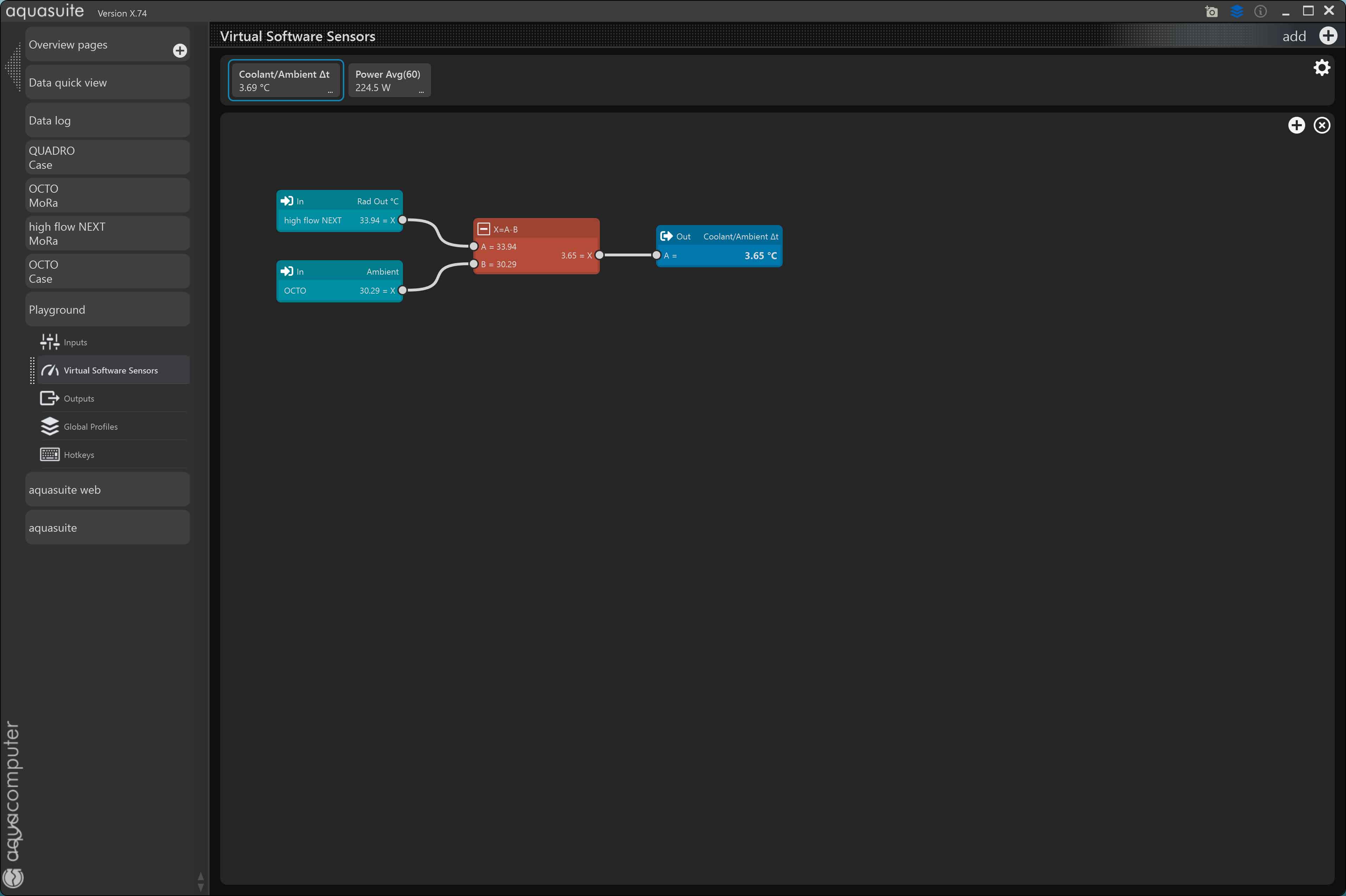The image size is (1346, 896).
Task: Open the Inputs section under Playground
Action: point(75,342)
